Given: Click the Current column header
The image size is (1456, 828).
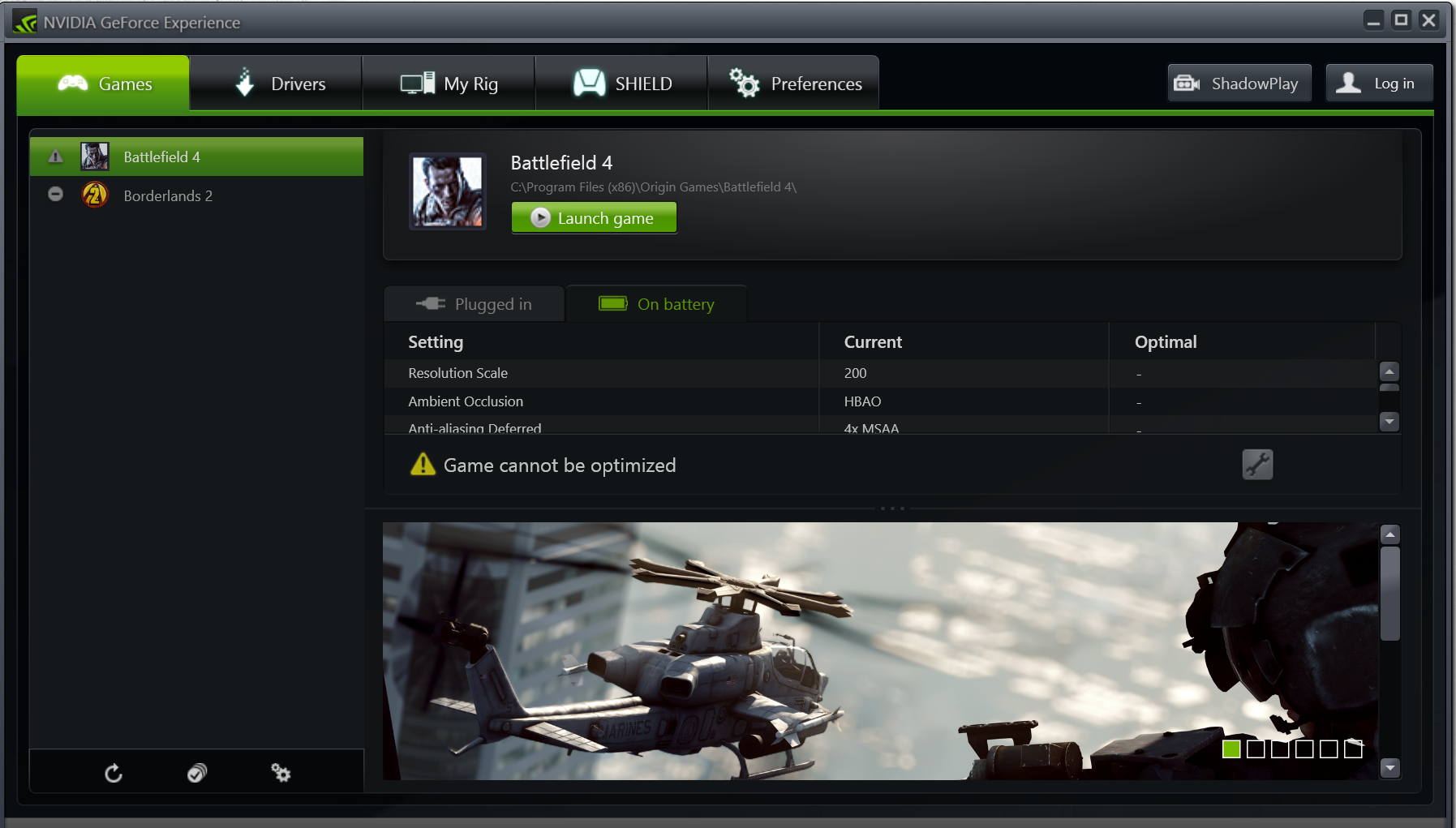Looking at the screenshot, I should [x=873, y=341].
